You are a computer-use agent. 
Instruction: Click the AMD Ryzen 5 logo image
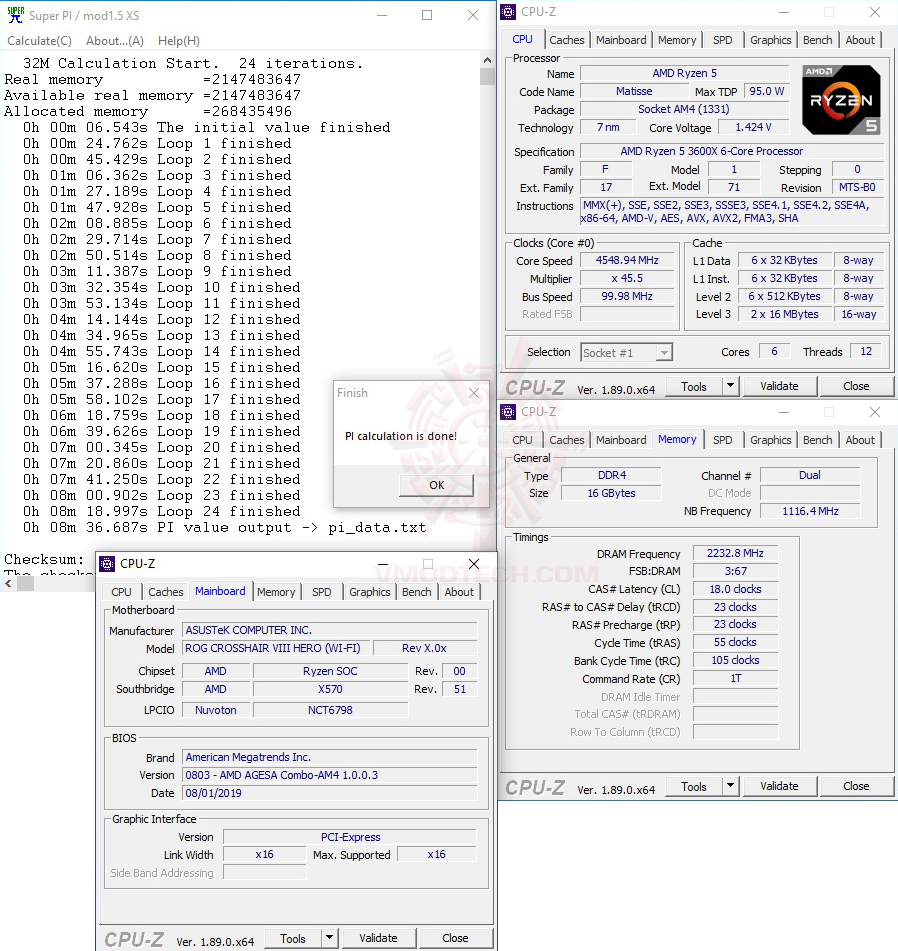pyautogui.click(x=841, y=100)
